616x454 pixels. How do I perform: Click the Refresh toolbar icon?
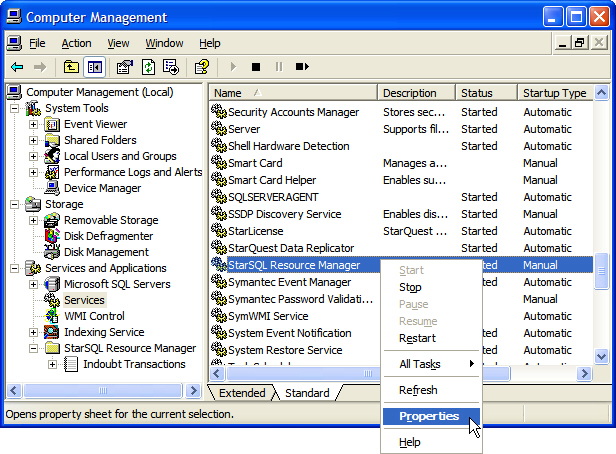coord(148,67)
